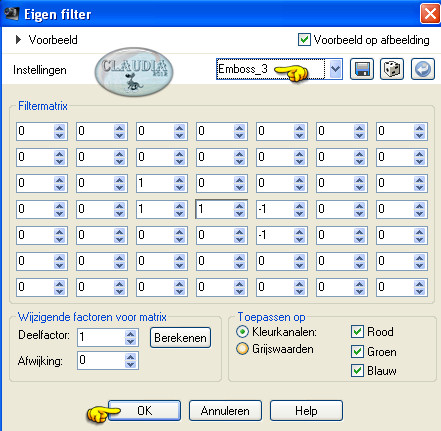Increase the Afwijking value with up arrow
Image resolution: width=441 pixels, height=431 pixels.
pos(131,357)
